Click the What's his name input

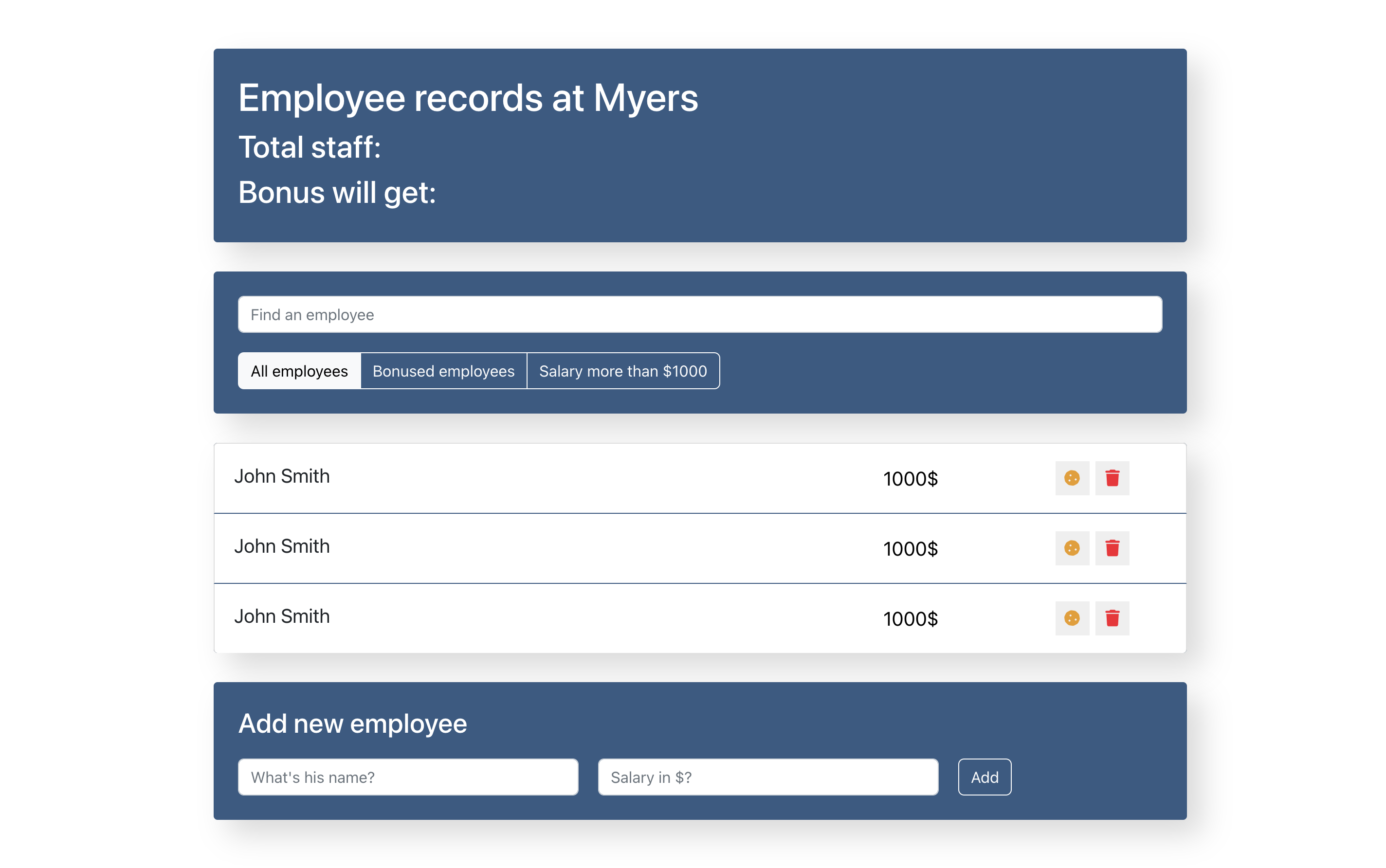point(408,777)
